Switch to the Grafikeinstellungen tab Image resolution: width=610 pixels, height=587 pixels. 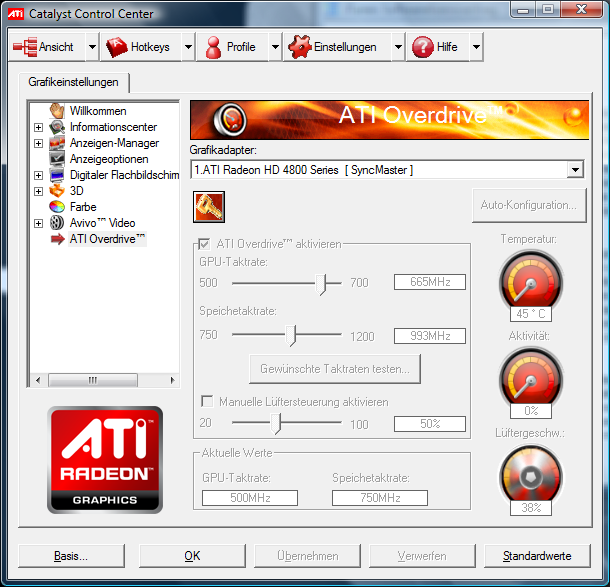[74, 82]
